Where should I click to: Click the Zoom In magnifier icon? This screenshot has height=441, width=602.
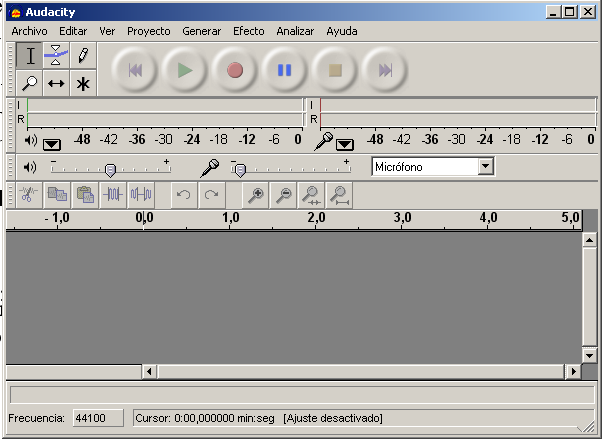pos(256,195)
